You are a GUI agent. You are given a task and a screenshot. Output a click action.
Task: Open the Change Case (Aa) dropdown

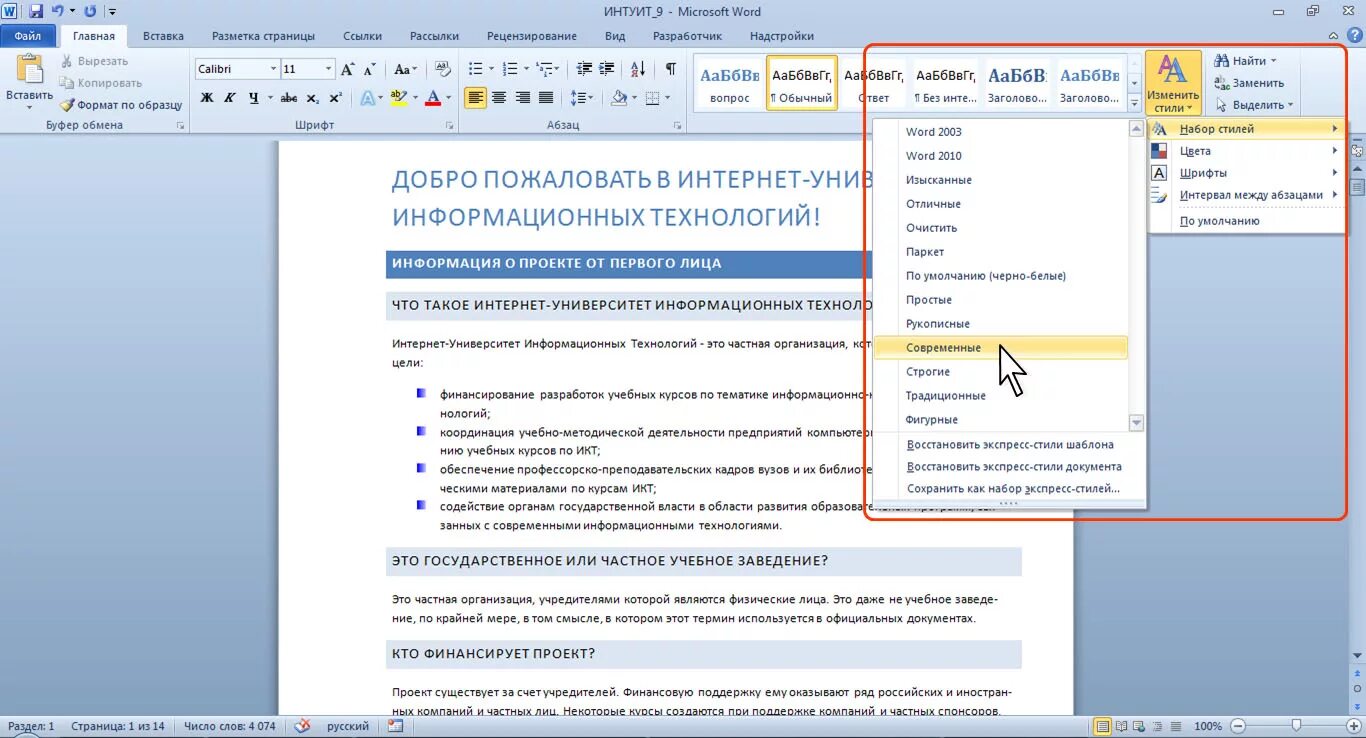(x=405, y=69)
